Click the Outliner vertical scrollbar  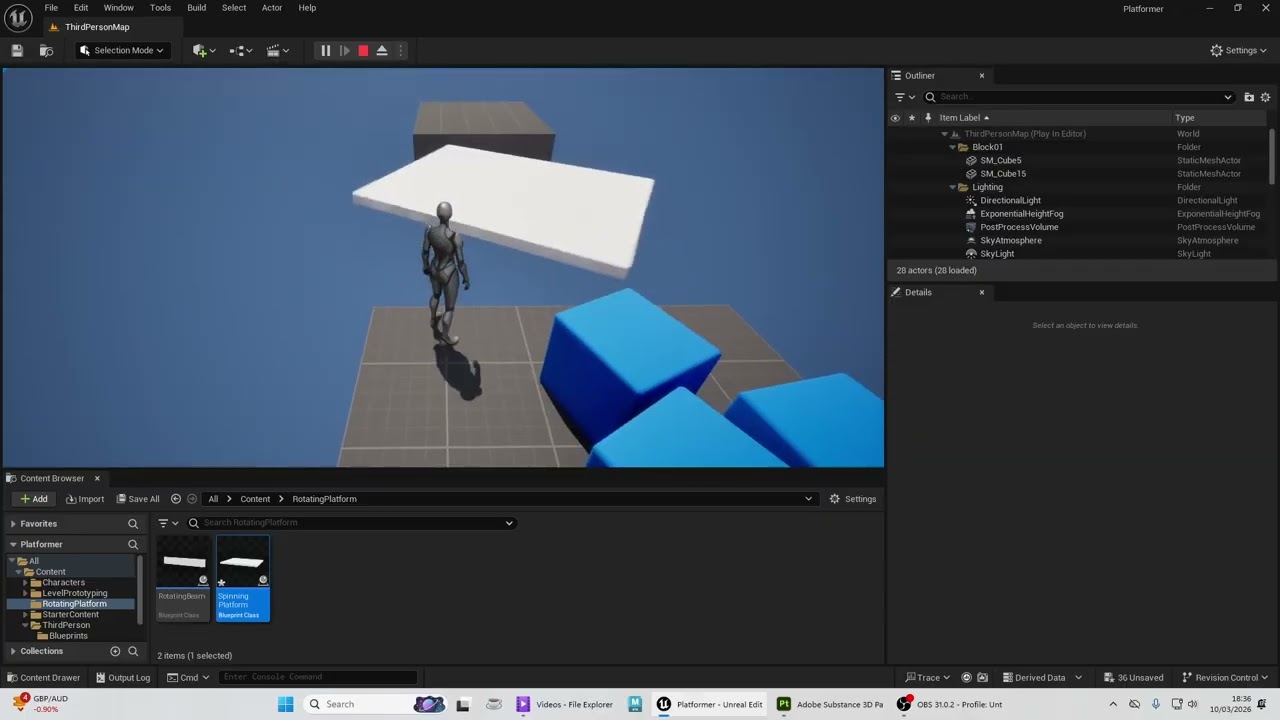tap(1272, 155)
